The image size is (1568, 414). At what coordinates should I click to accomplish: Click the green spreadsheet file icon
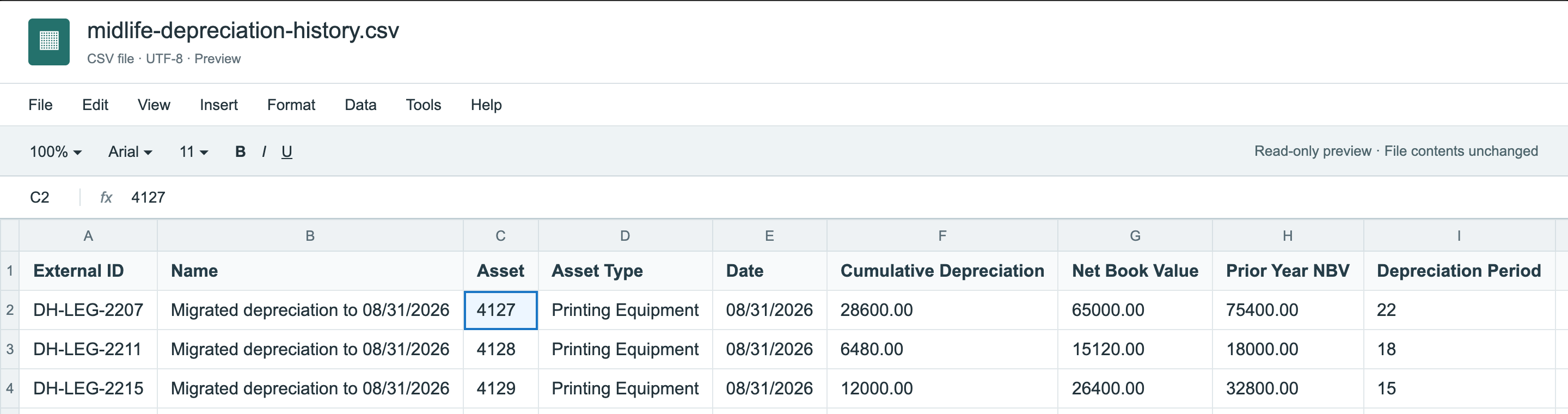pyautogui.click(x=48, y=41)
